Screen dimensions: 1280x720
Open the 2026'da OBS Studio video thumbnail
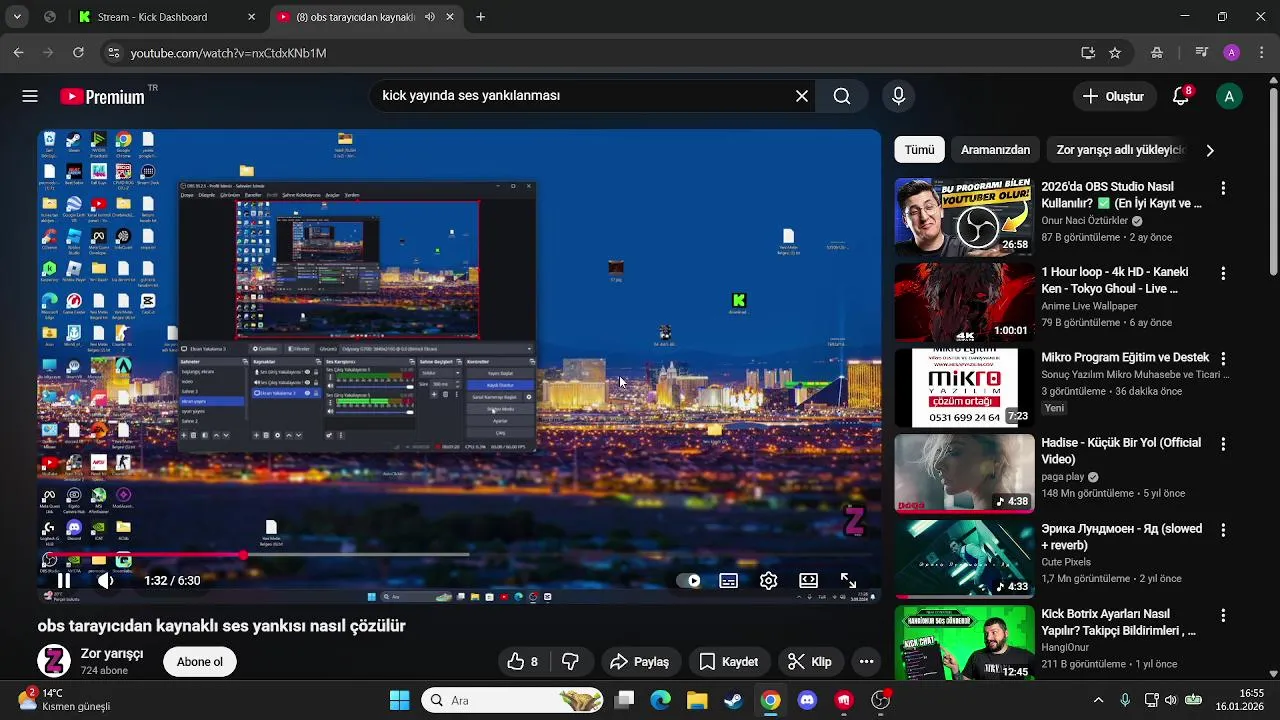(x=964, y=217)
